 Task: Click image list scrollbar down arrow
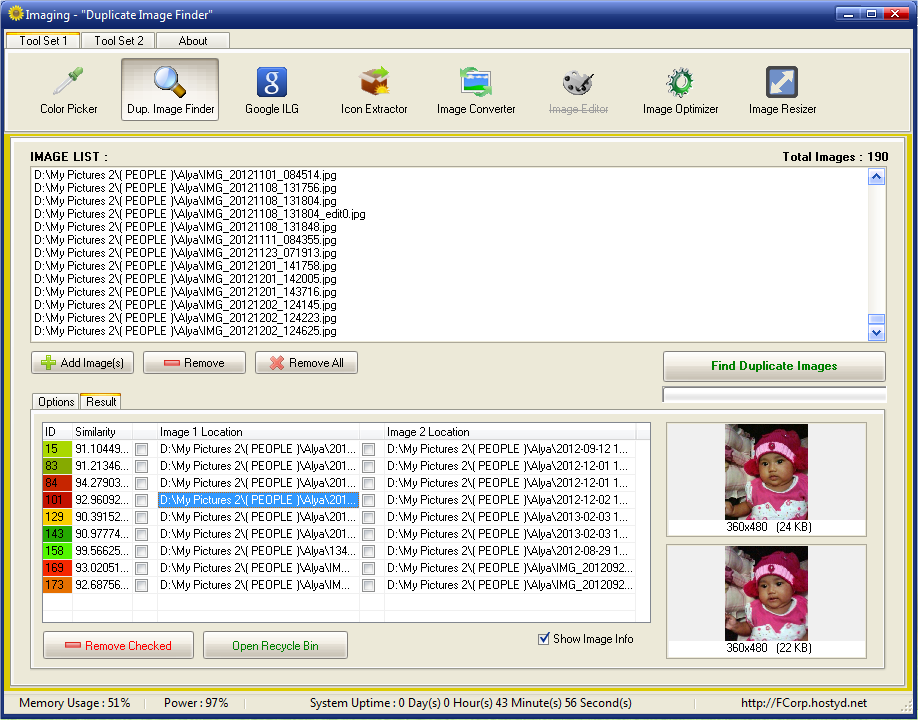[x=876, y=332]
